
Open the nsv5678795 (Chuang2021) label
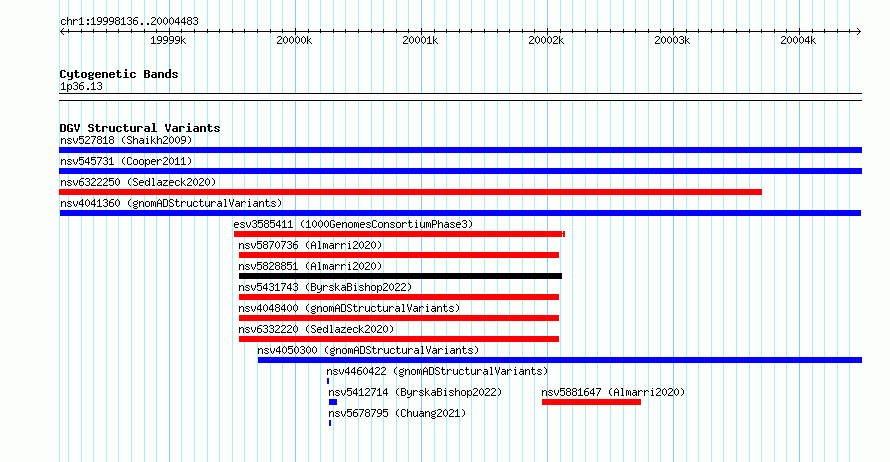[397, 413]
